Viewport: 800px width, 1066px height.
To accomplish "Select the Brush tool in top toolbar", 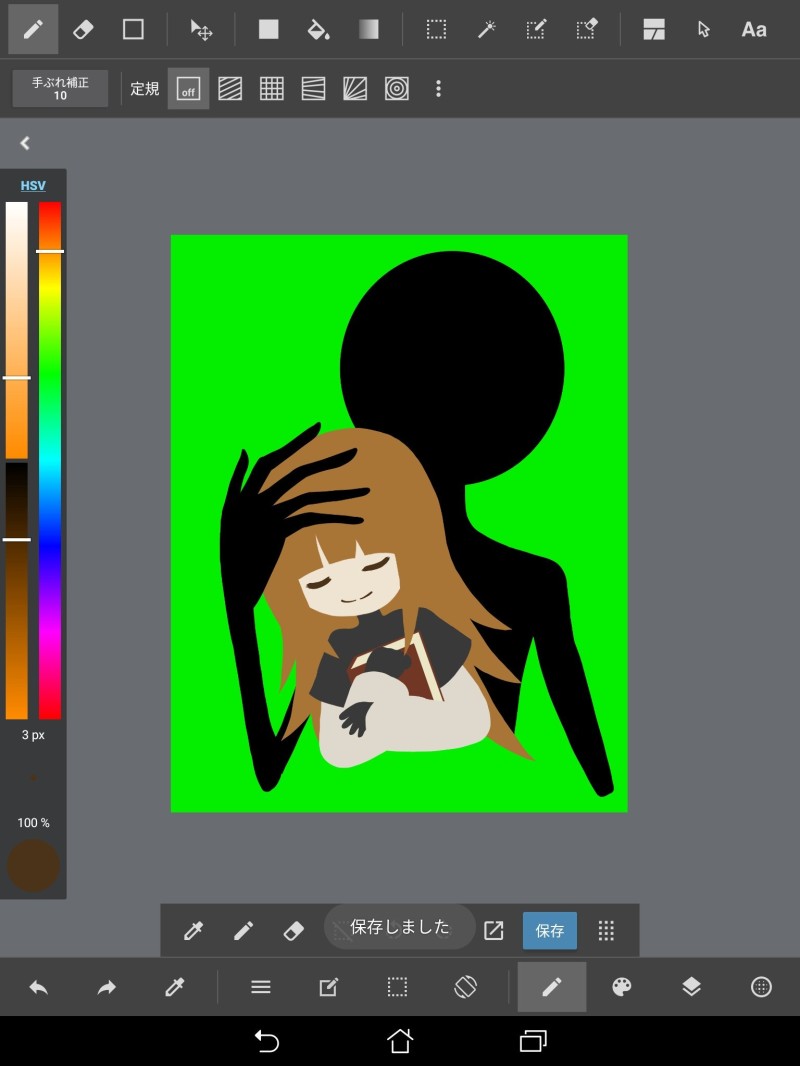I will click(x=33, y=29).
